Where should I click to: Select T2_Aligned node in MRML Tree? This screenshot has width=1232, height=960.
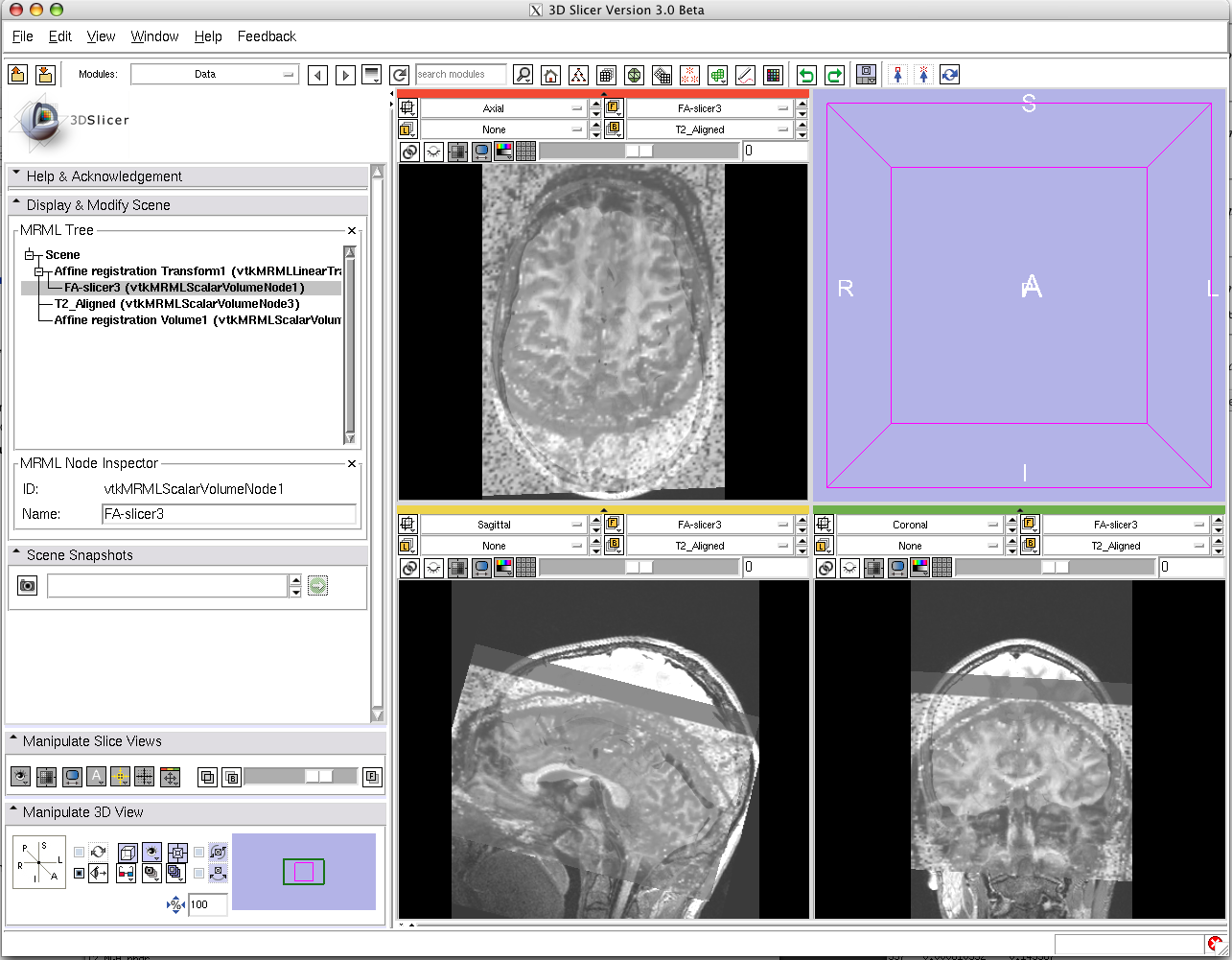177,304
